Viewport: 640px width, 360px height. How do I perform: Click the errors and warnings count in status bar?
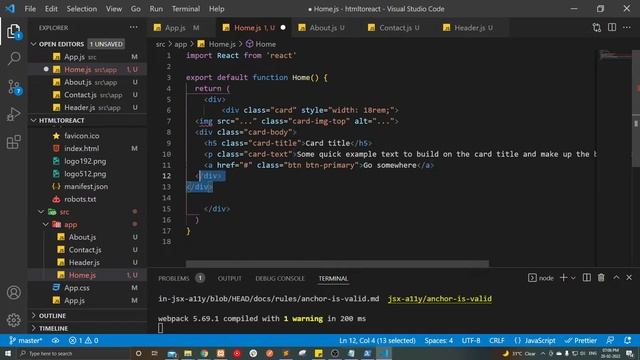click(x=83, y=340)
